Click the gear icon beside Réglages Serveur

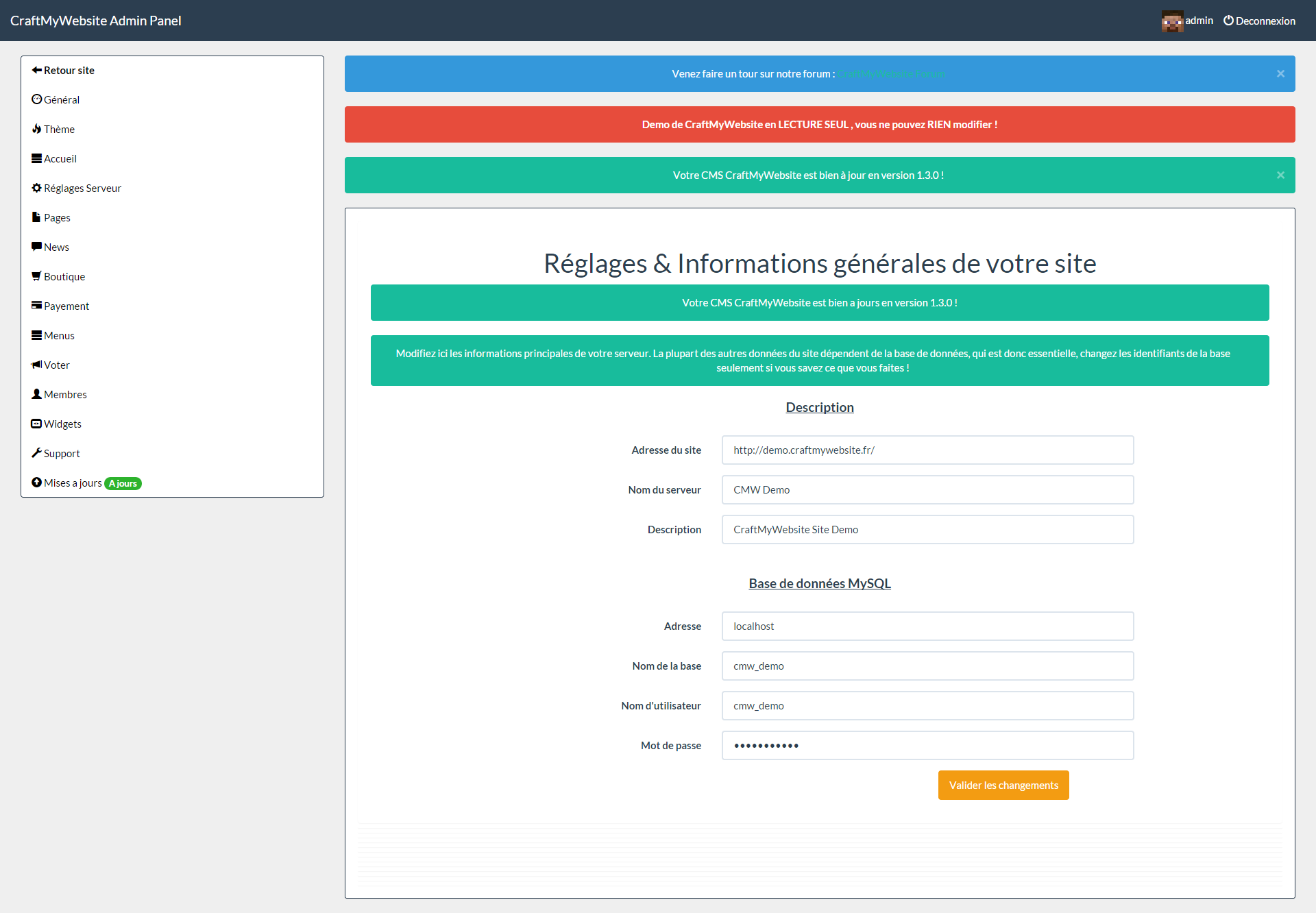coord(37,188)
